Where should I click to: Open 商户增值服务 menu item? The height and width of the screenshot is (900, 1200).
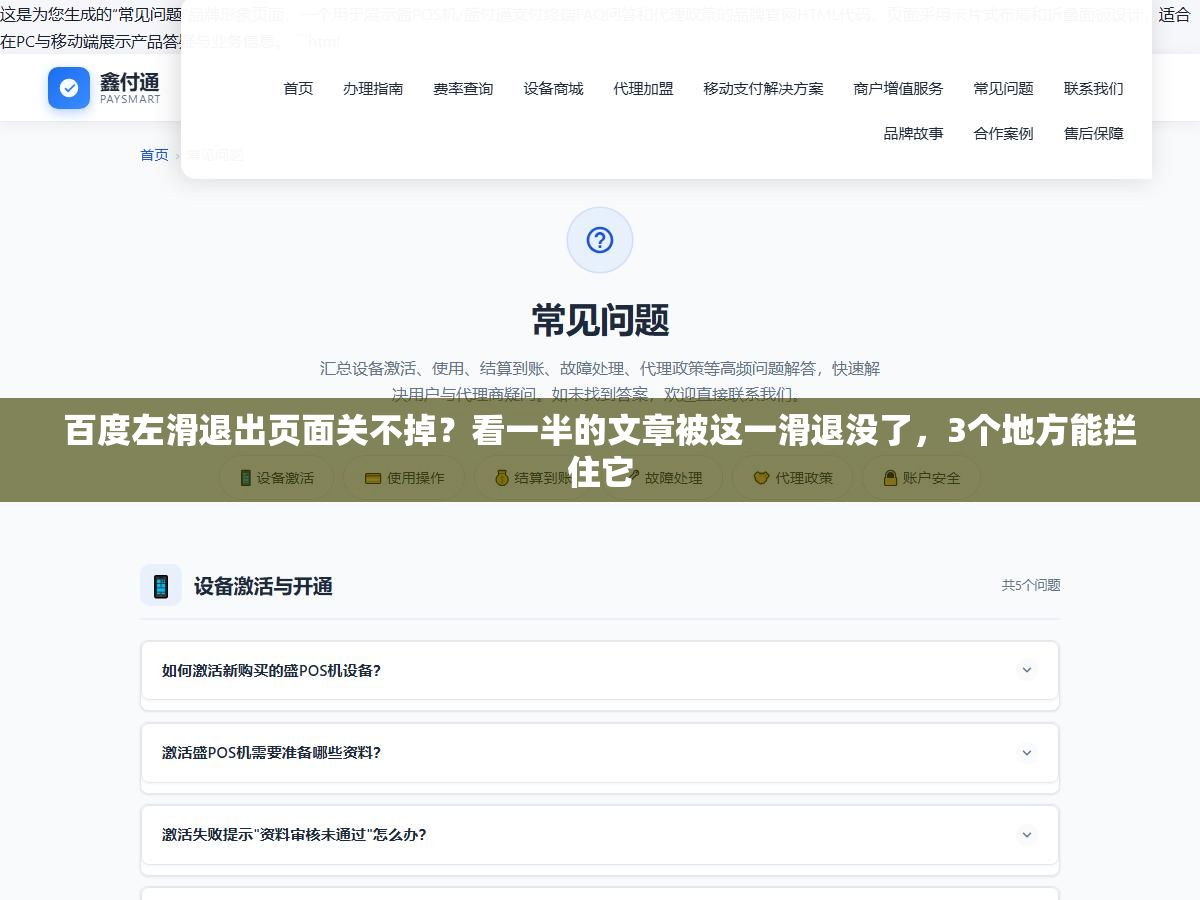tap(898, 88)
